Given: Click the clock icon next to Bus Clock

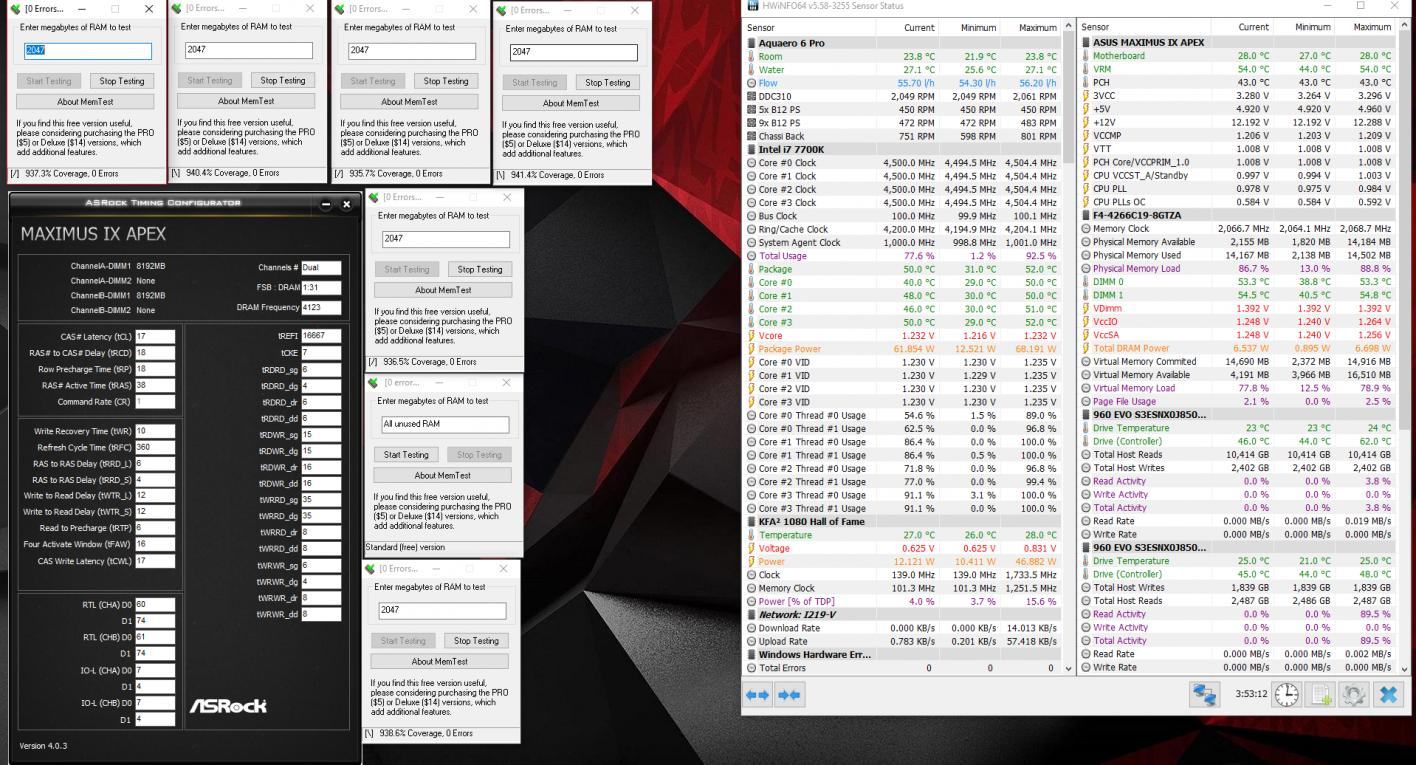Looking at the screenshot, I should point(752,215).
